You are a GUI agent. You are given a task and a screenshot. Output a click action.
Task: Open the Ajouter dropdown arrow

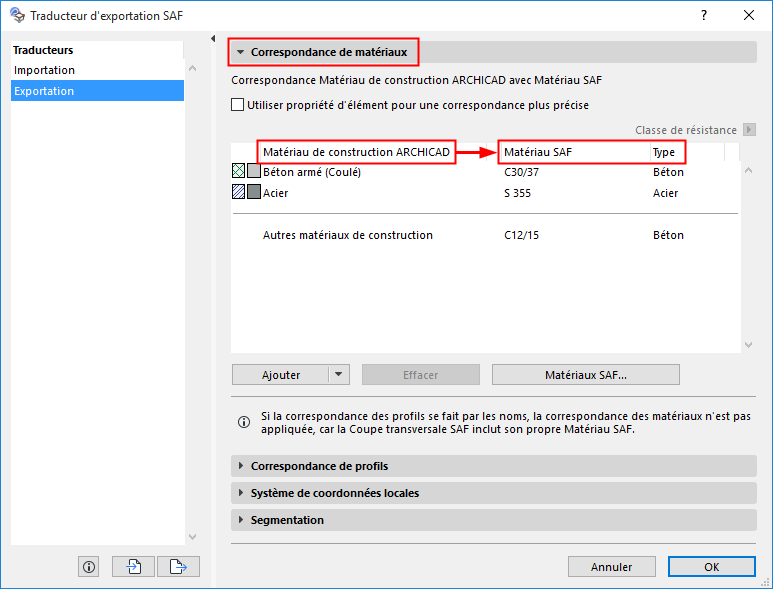click(340, 375)
